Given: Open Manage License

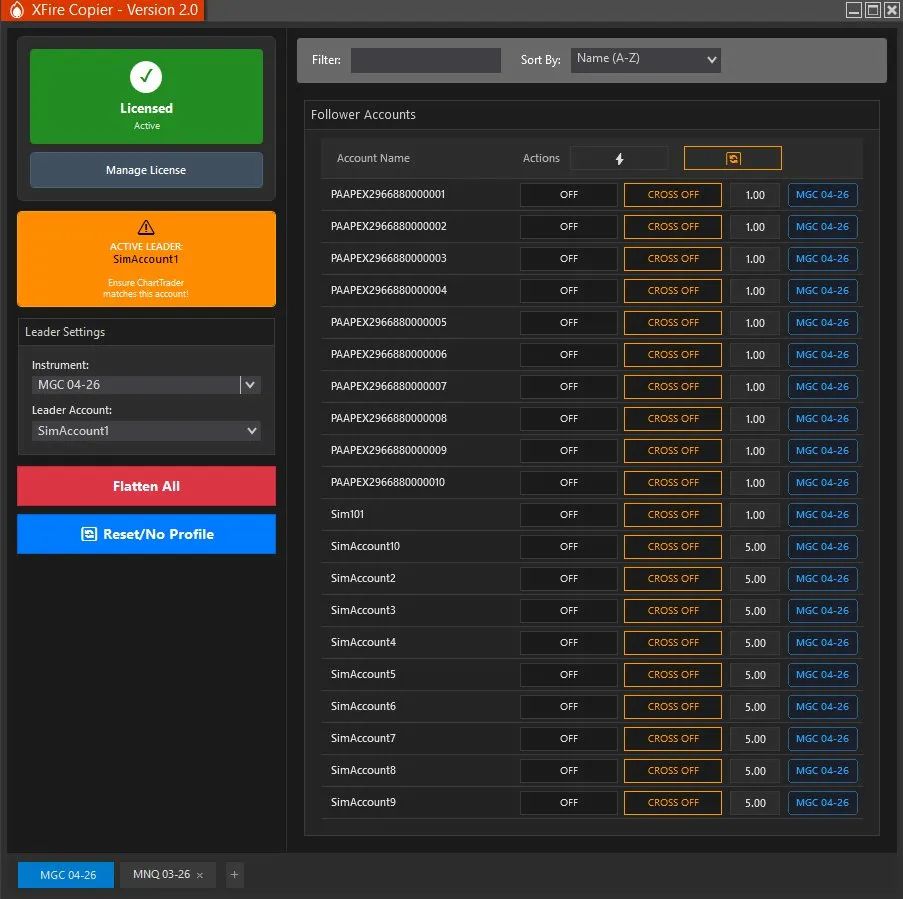Looking at the screenshot, I should point(146,169).
